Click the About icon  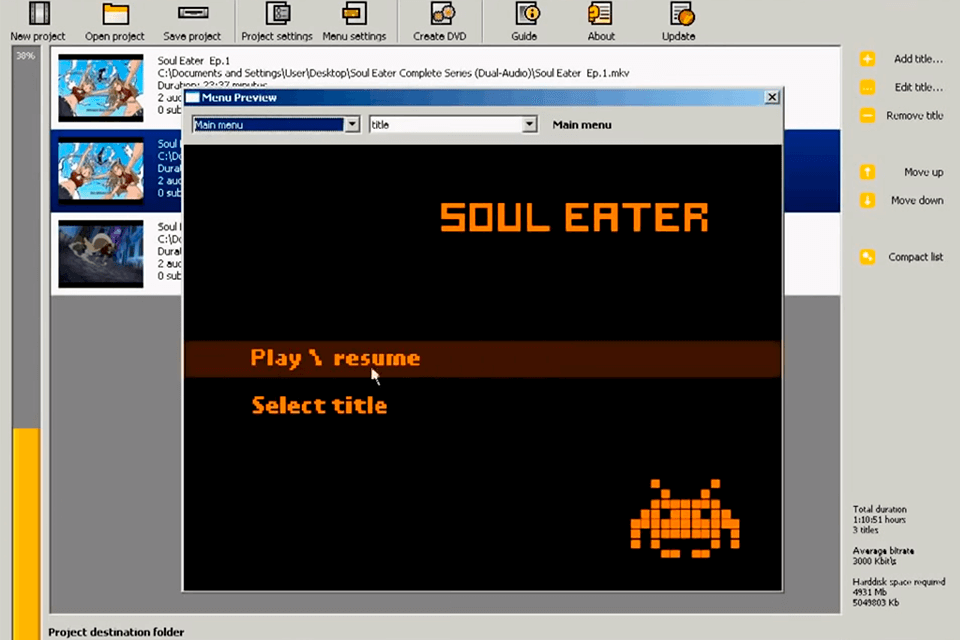pos(601,15)
